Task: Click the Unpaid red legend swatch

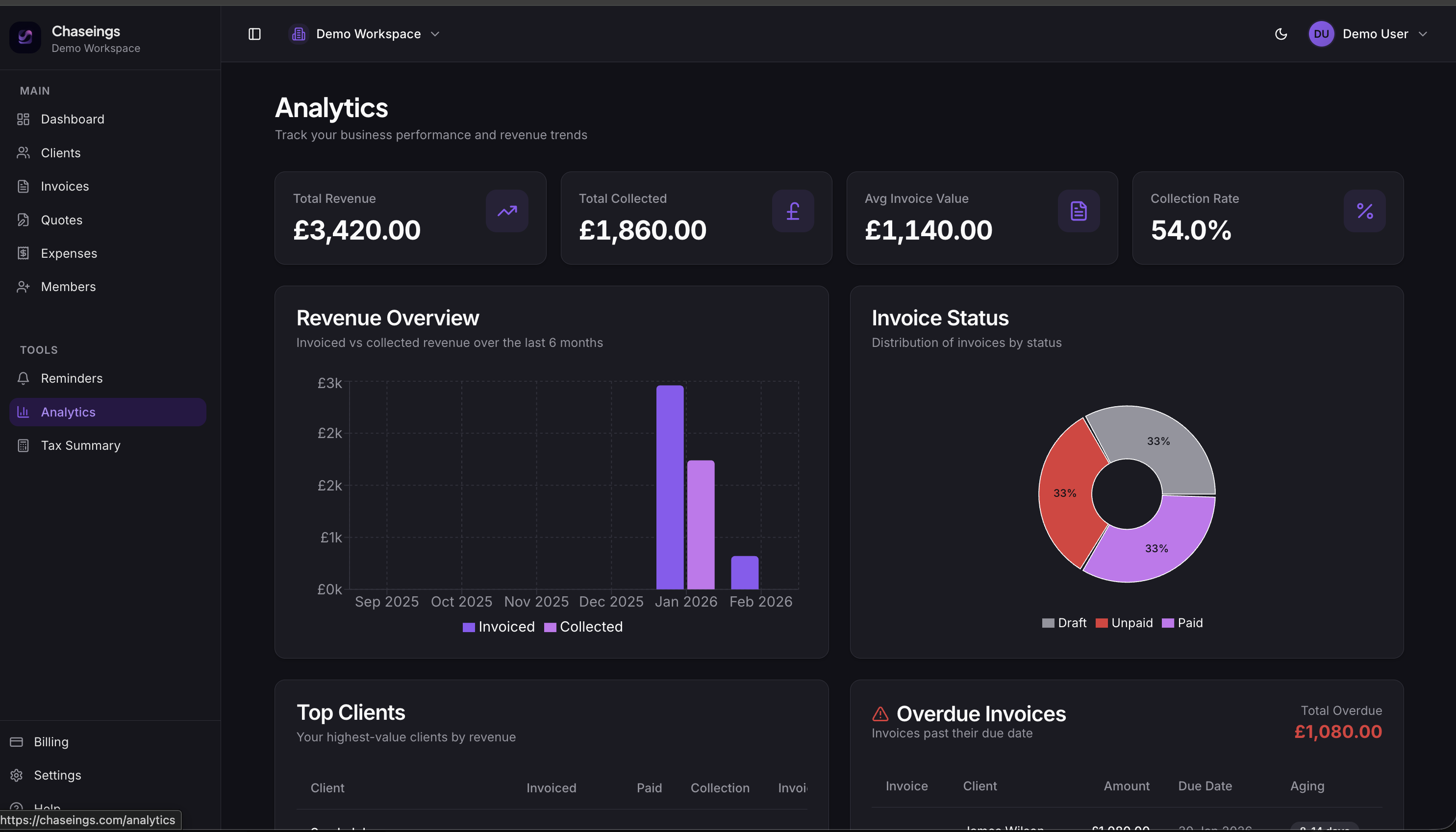Action: [x=1102, y=622]
